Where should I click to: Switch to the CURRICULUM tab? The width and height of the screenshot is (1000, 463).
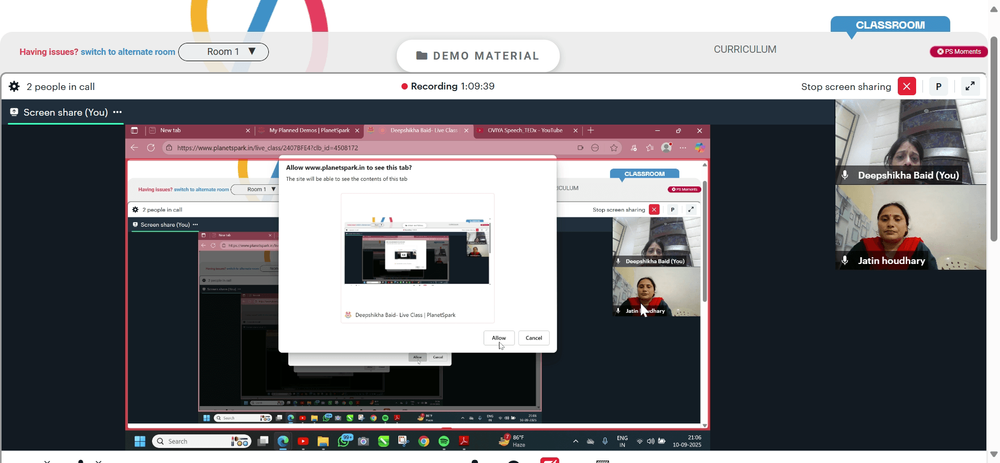click(745, 49)
